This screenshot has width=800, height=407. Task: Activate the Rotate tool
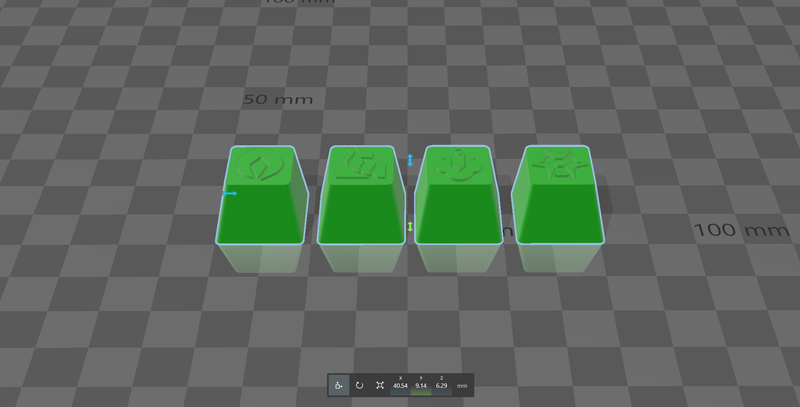(x=359, y=385)
